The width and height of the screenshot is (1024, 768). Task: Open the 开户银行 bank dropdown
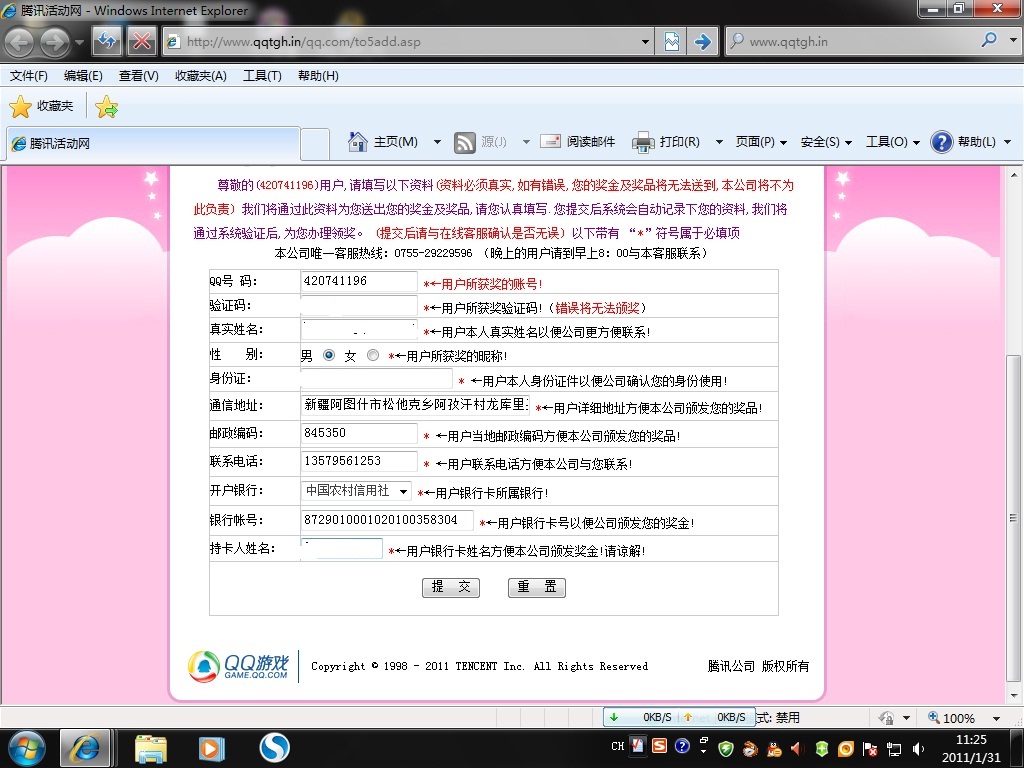coord(356,490)
